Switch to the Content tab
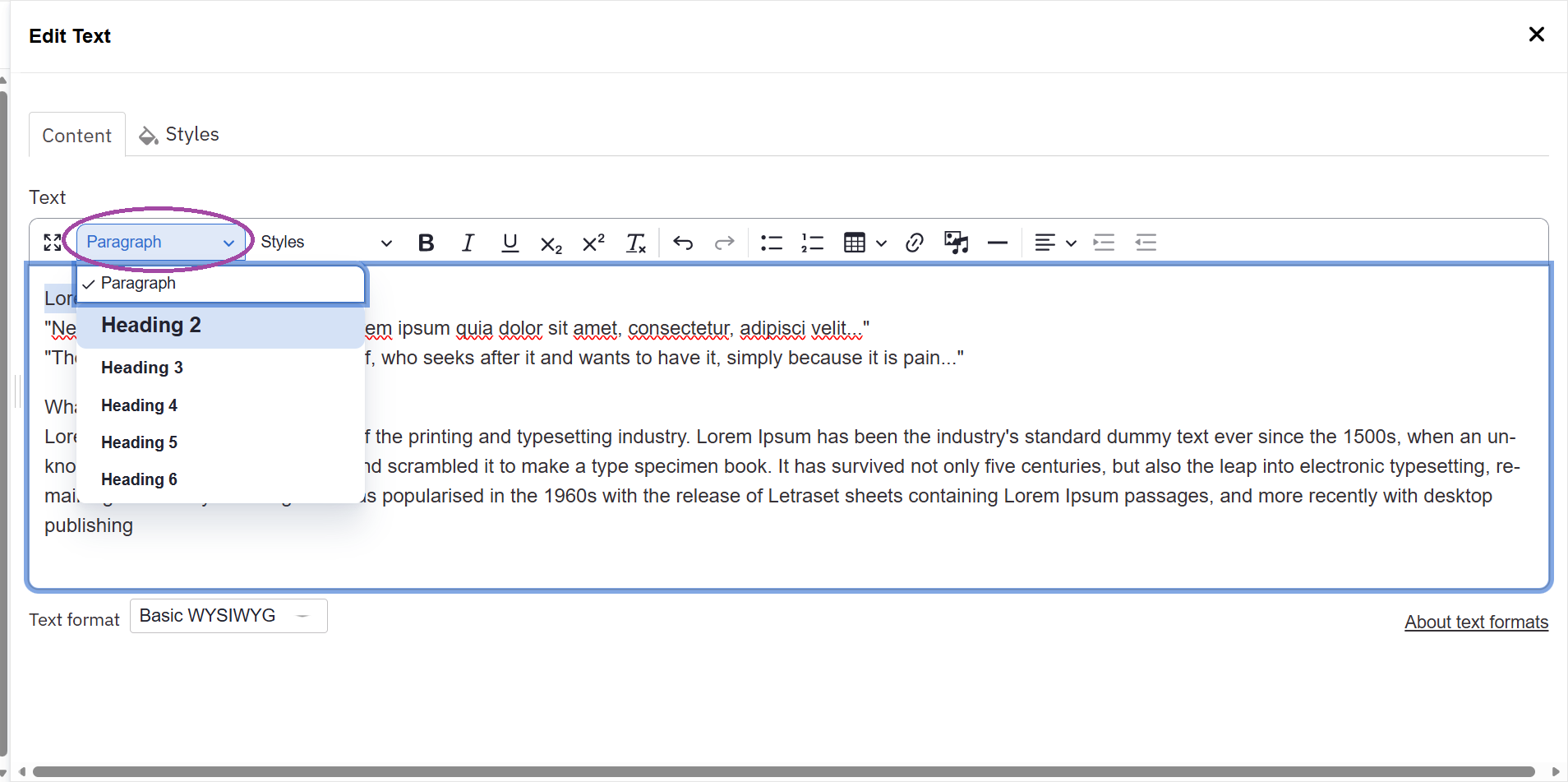 click(x=76, y=134)
